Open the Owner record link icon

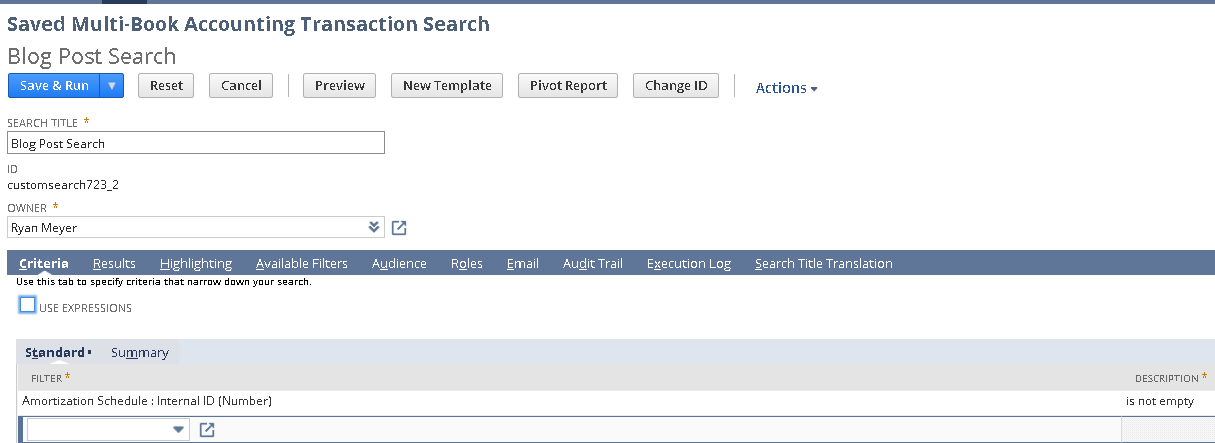[x=399, y=228]
